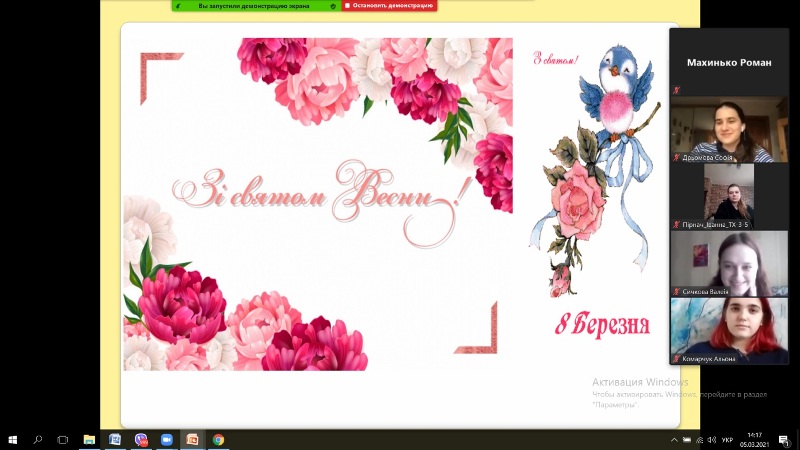
Task: Select Махинько Роман participant tile
Action: tap(729, 62)
